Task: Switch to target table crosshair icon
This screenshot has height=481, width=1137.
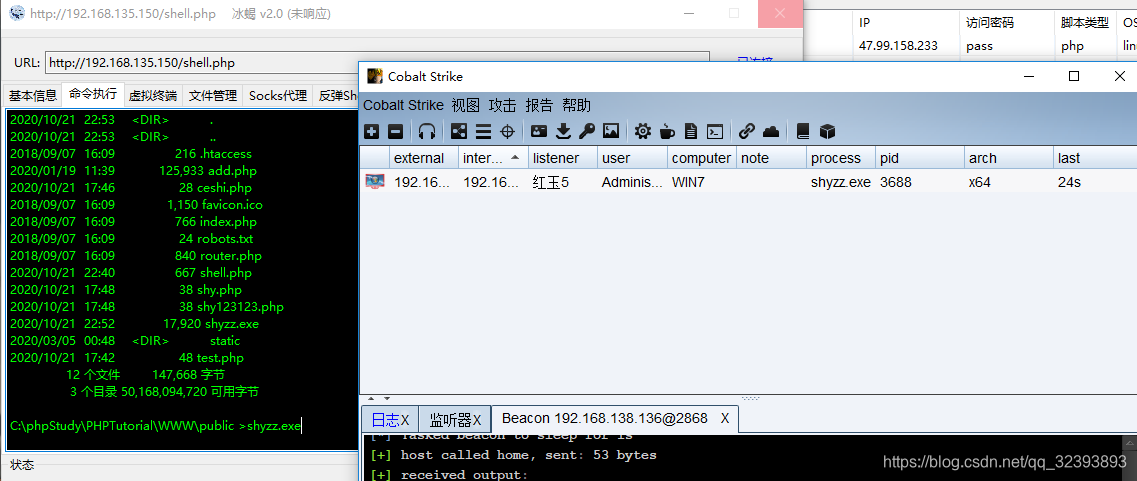Action: pos(508,131)
